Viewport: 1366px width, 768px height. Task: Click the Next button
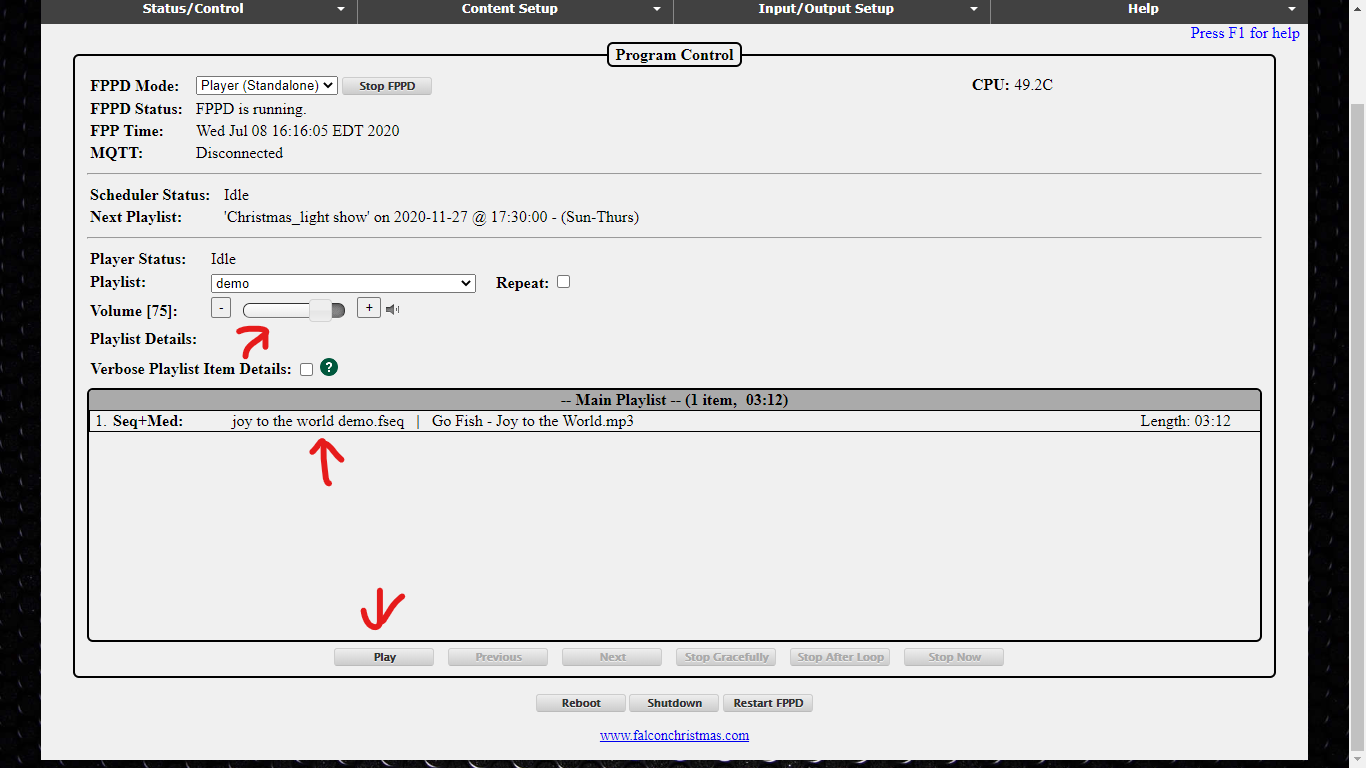612,657
